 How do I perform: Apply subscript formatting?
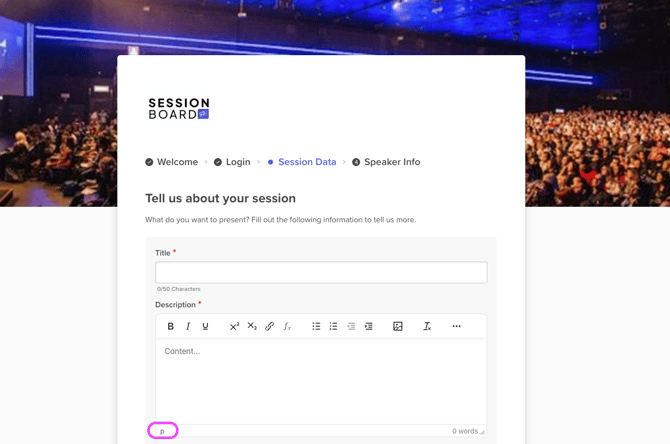click(x=252, y=326)
